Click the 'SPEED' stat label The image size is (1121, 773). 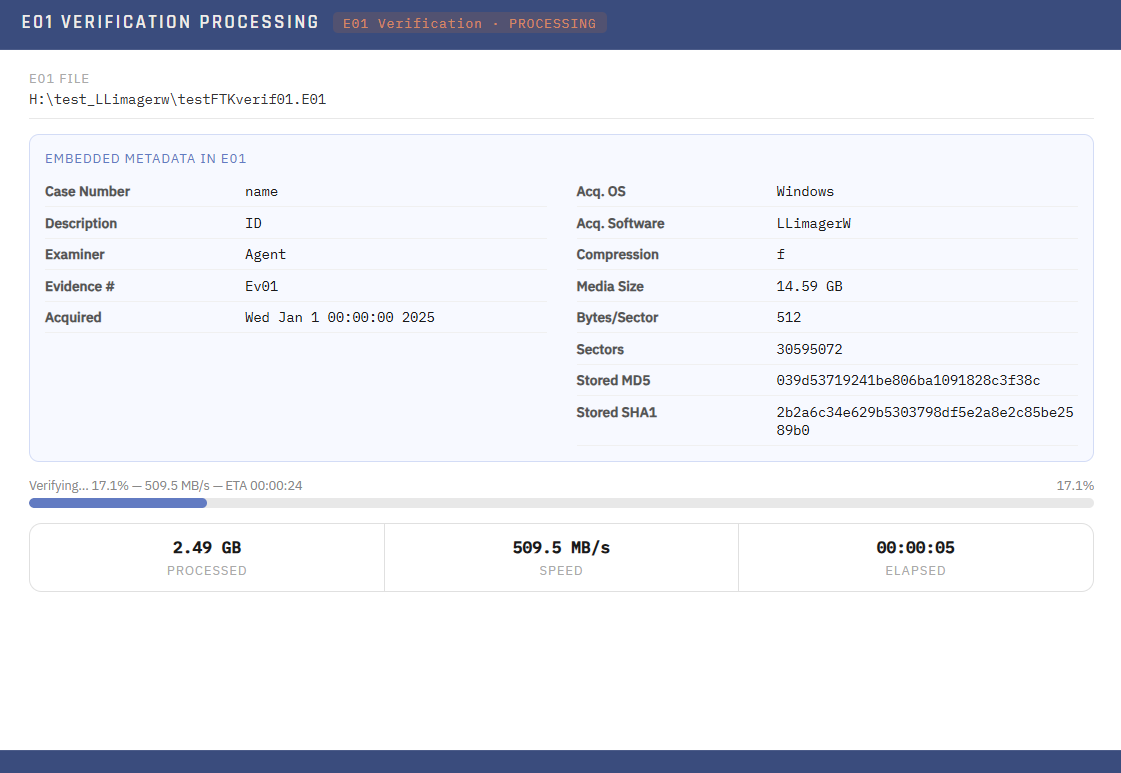pyautogui.click(x=561, y=571)
